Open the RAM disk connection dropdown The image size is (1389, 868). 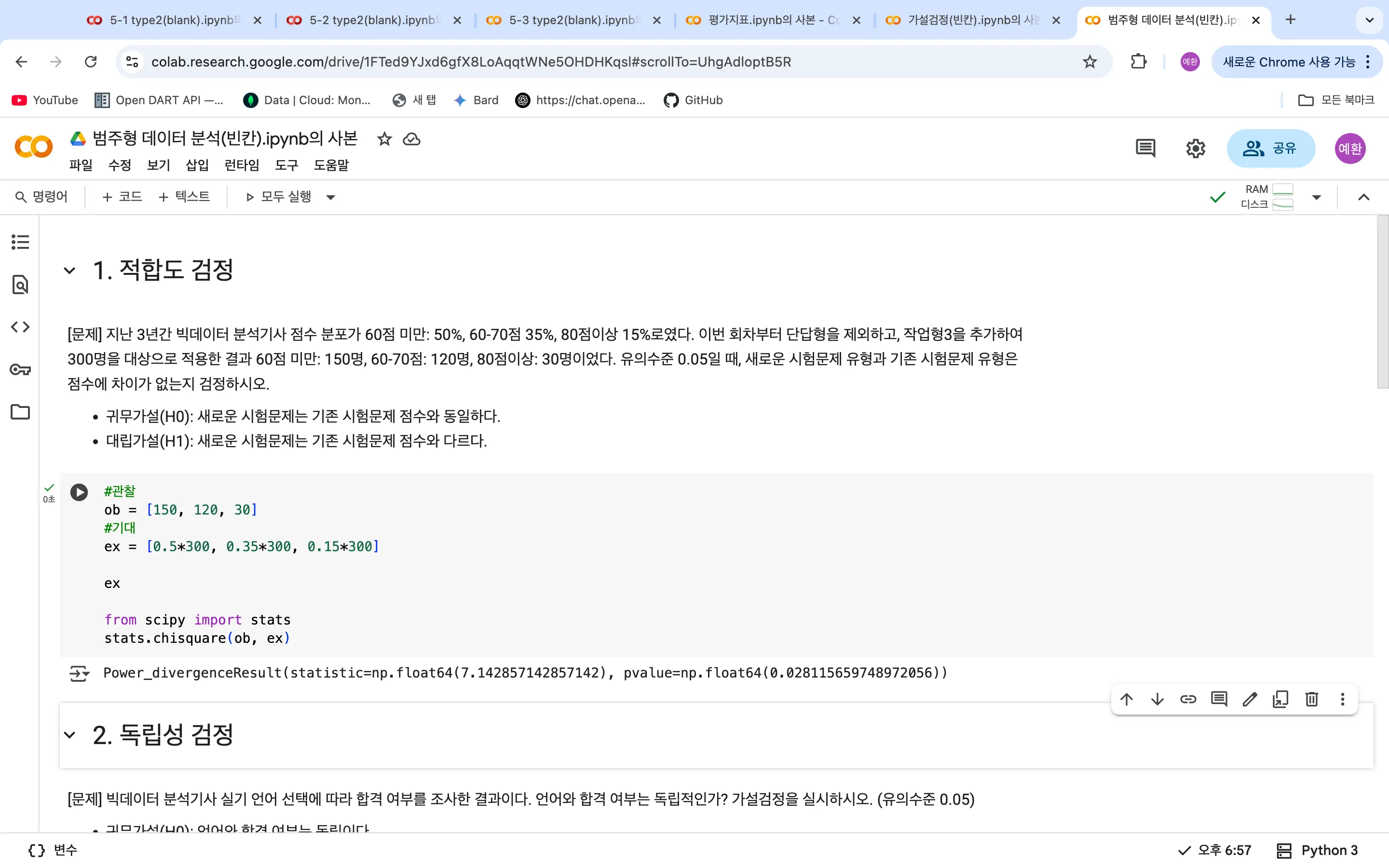[x=1317, y=197]
